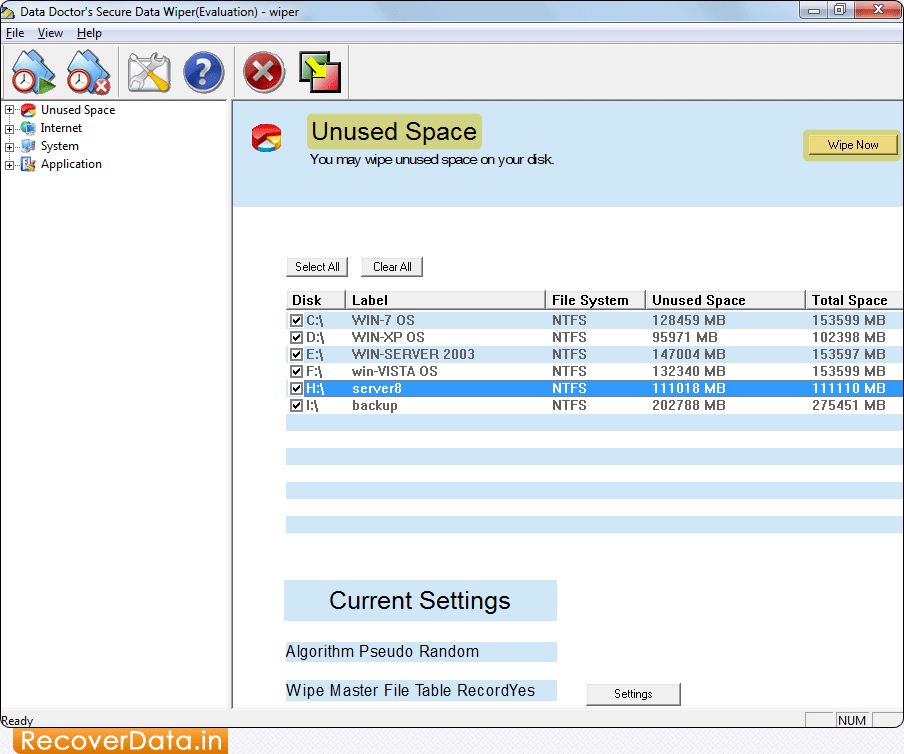Expand the Application tree node
Screen dimensions: 904x754
click(x=8, y=164)
